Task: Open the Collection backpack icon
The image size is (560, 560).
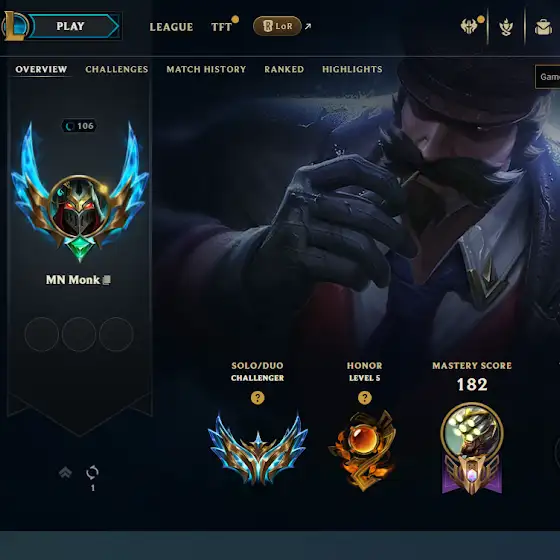Action: pyautogui.click(x=543, y=27)
